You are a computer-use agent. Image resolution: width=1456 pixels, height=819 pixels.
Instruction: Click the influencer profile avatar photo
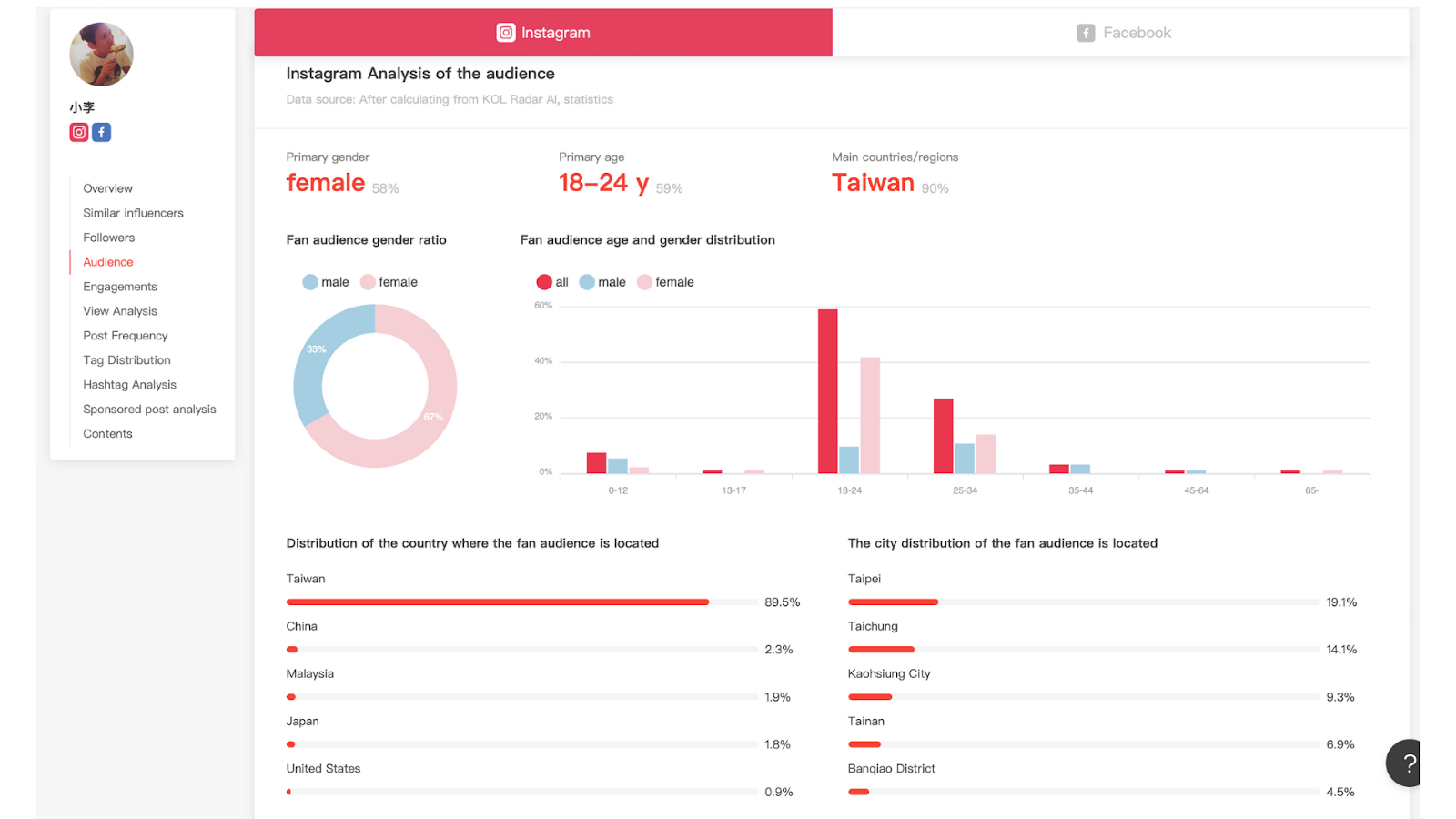point(101,55)
